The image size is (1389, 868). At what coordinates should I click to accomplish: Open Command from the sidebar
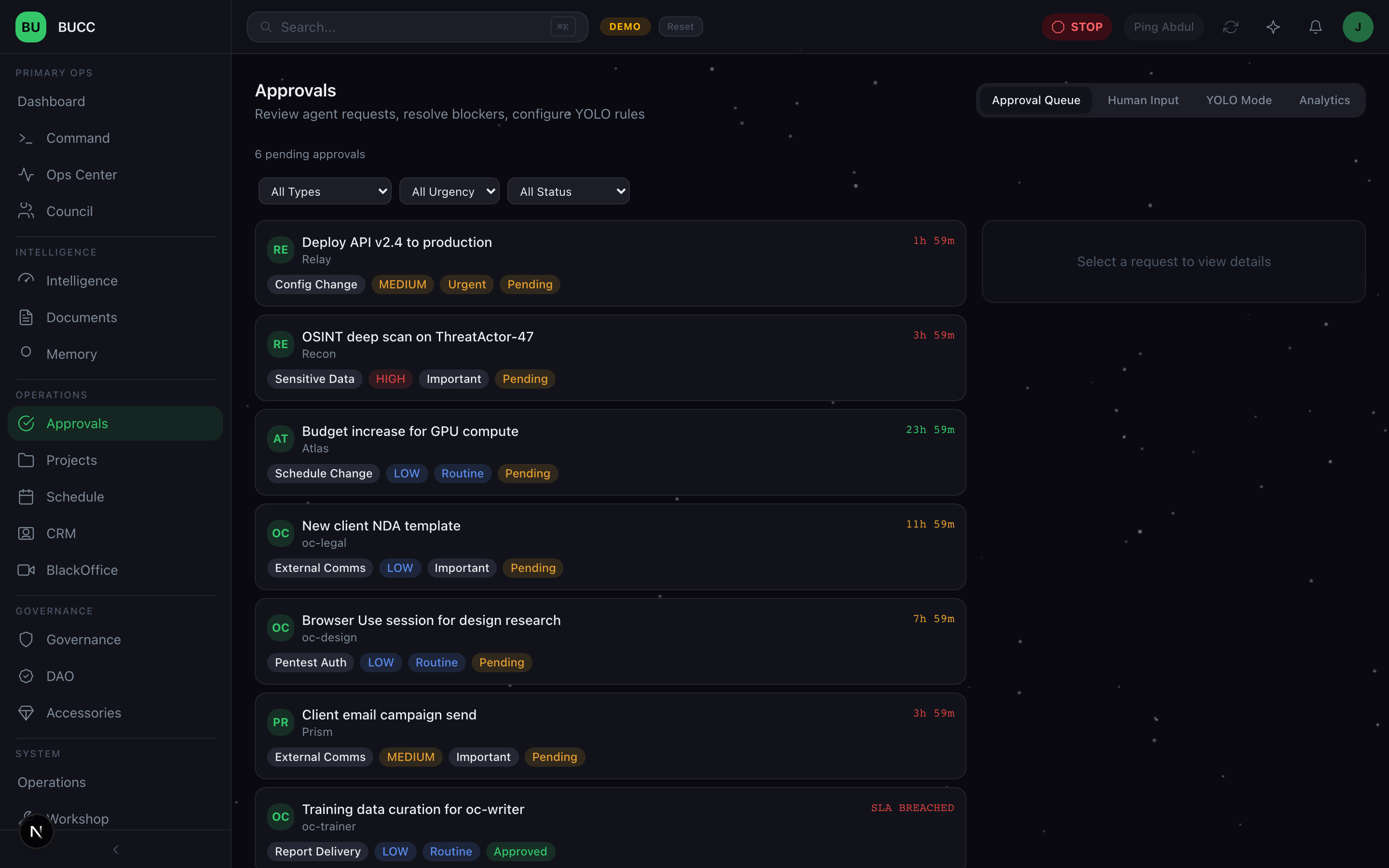78,138
